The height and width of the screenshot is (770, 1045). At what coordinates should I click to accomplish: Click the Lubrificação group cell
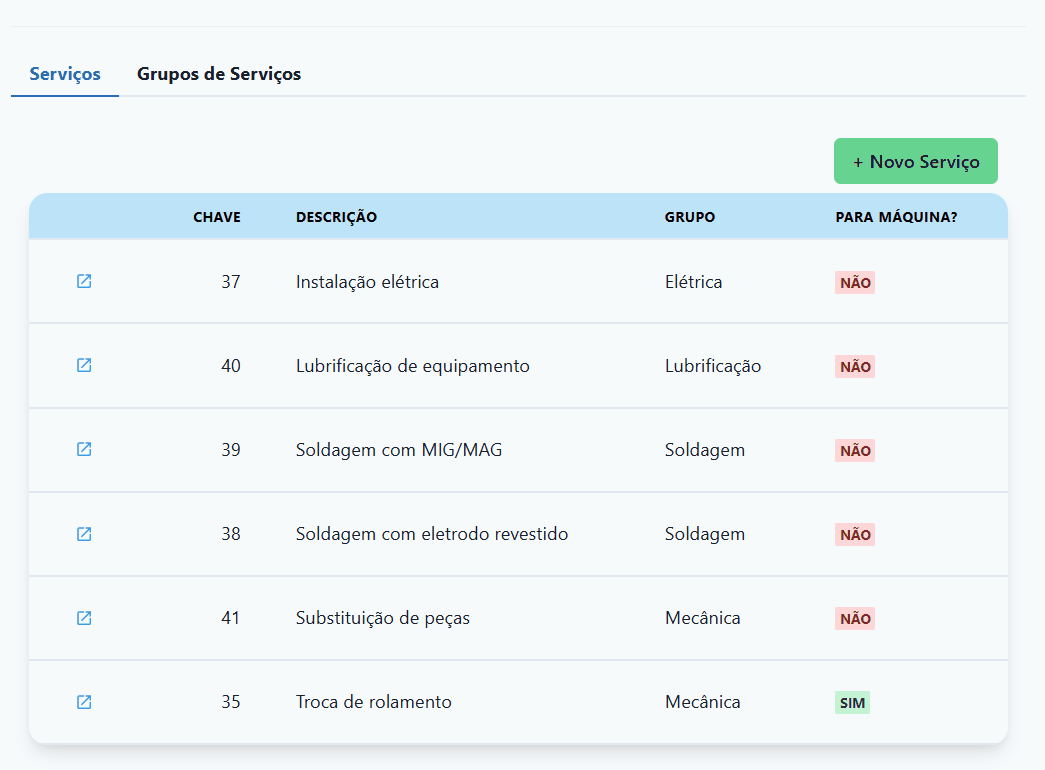(713, 366)
